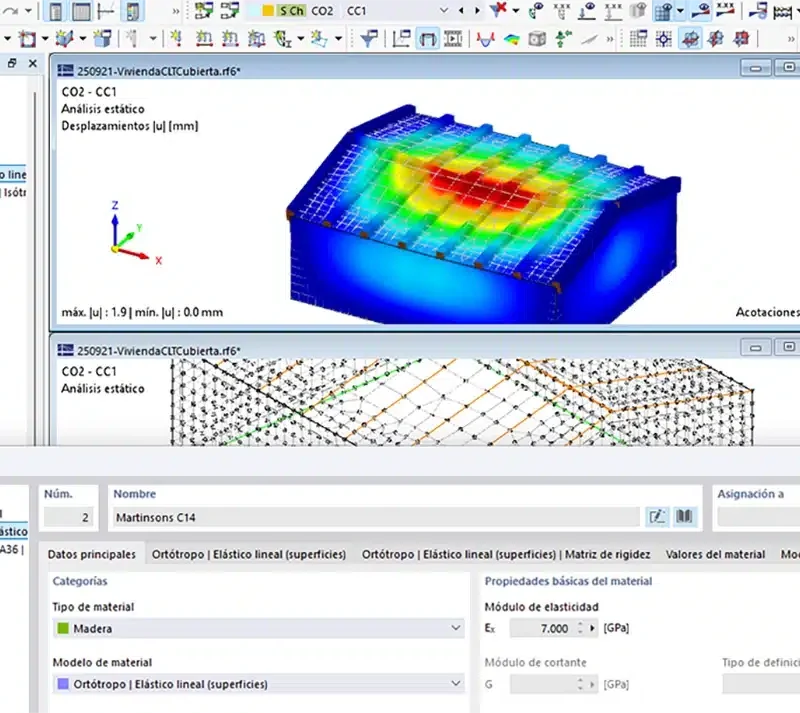Click the Nombre field with Martinsons C14
800x713 pixels.
(x=377, y=518)
